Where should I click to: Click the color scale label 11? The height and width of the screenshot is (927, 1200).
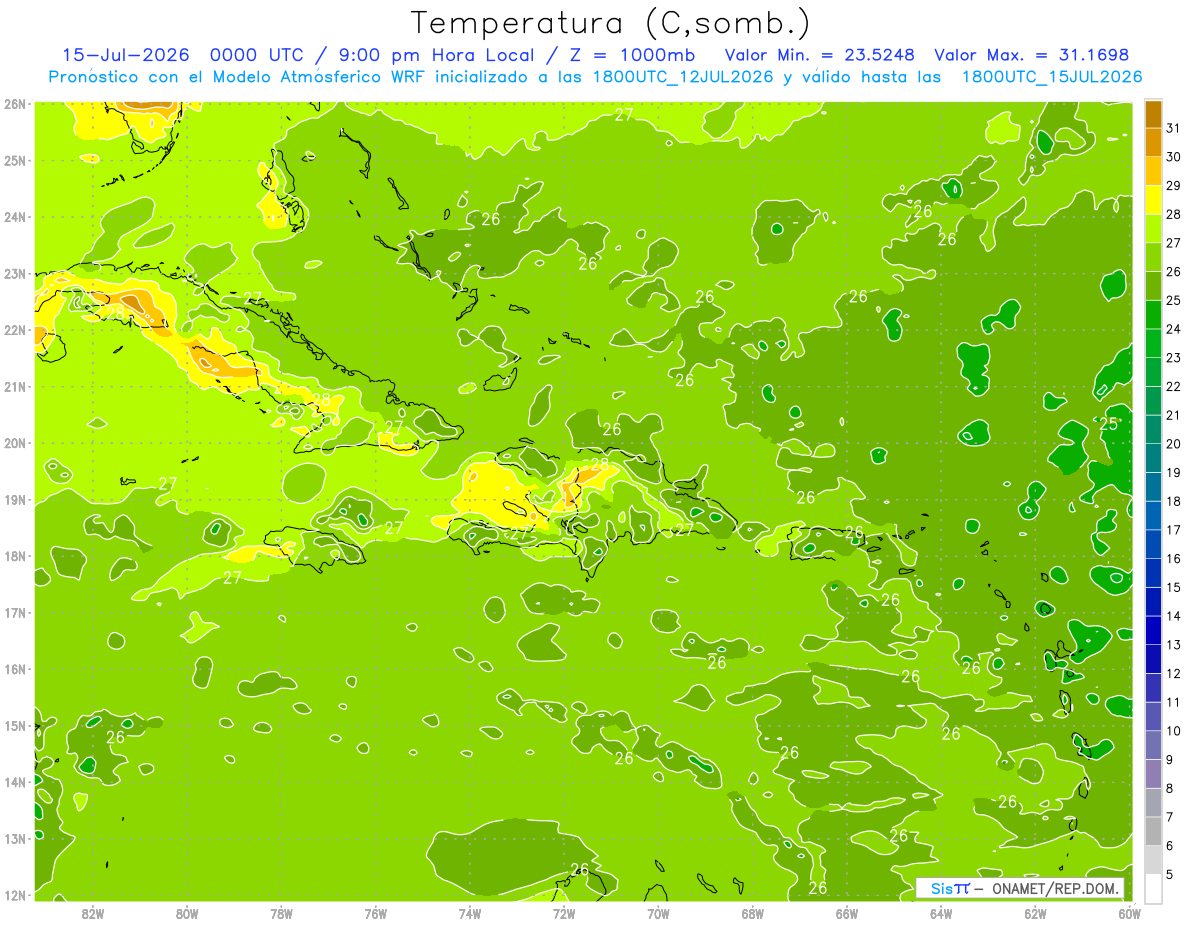coord(1173,703)
